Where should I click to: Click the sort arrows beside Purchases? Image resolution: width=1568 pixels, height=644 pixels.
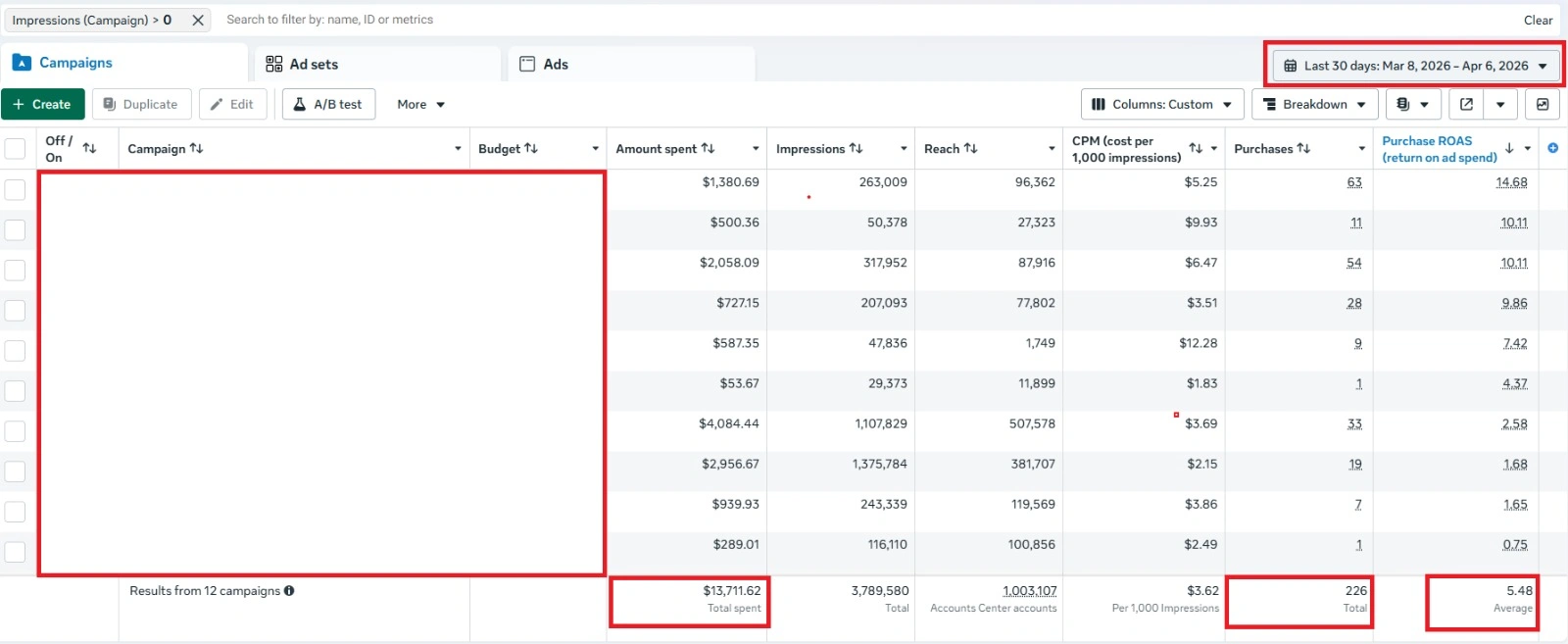coord(1303,148)
